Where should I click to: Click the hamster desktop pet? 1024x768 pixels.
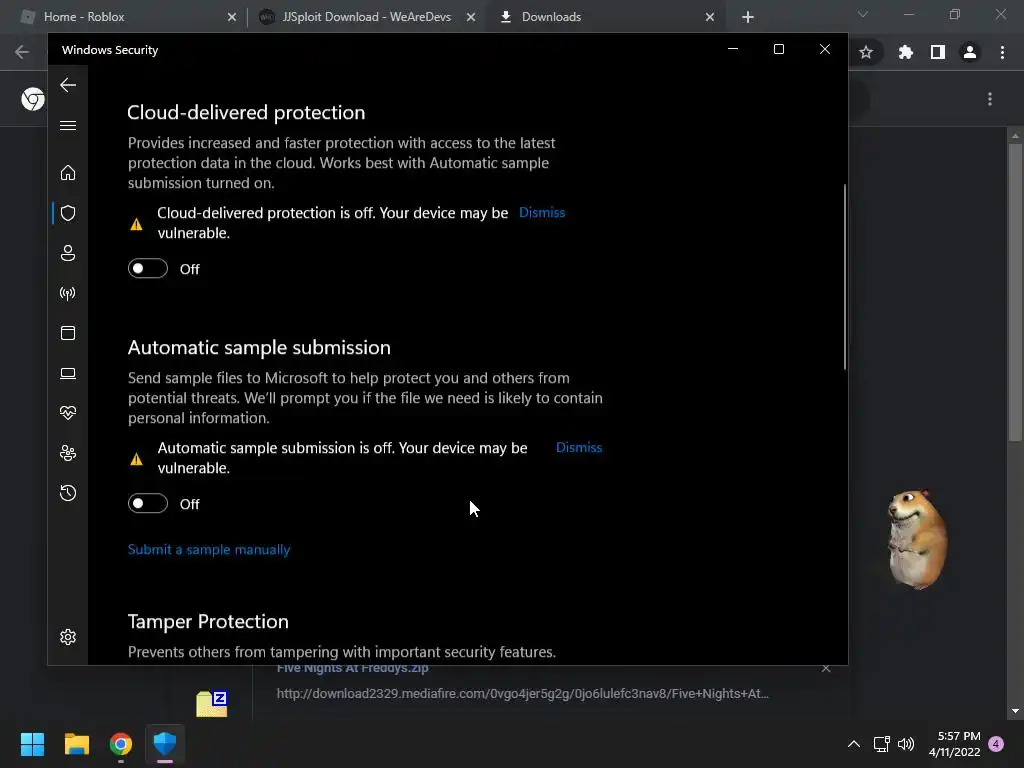[x=917, y=539]
